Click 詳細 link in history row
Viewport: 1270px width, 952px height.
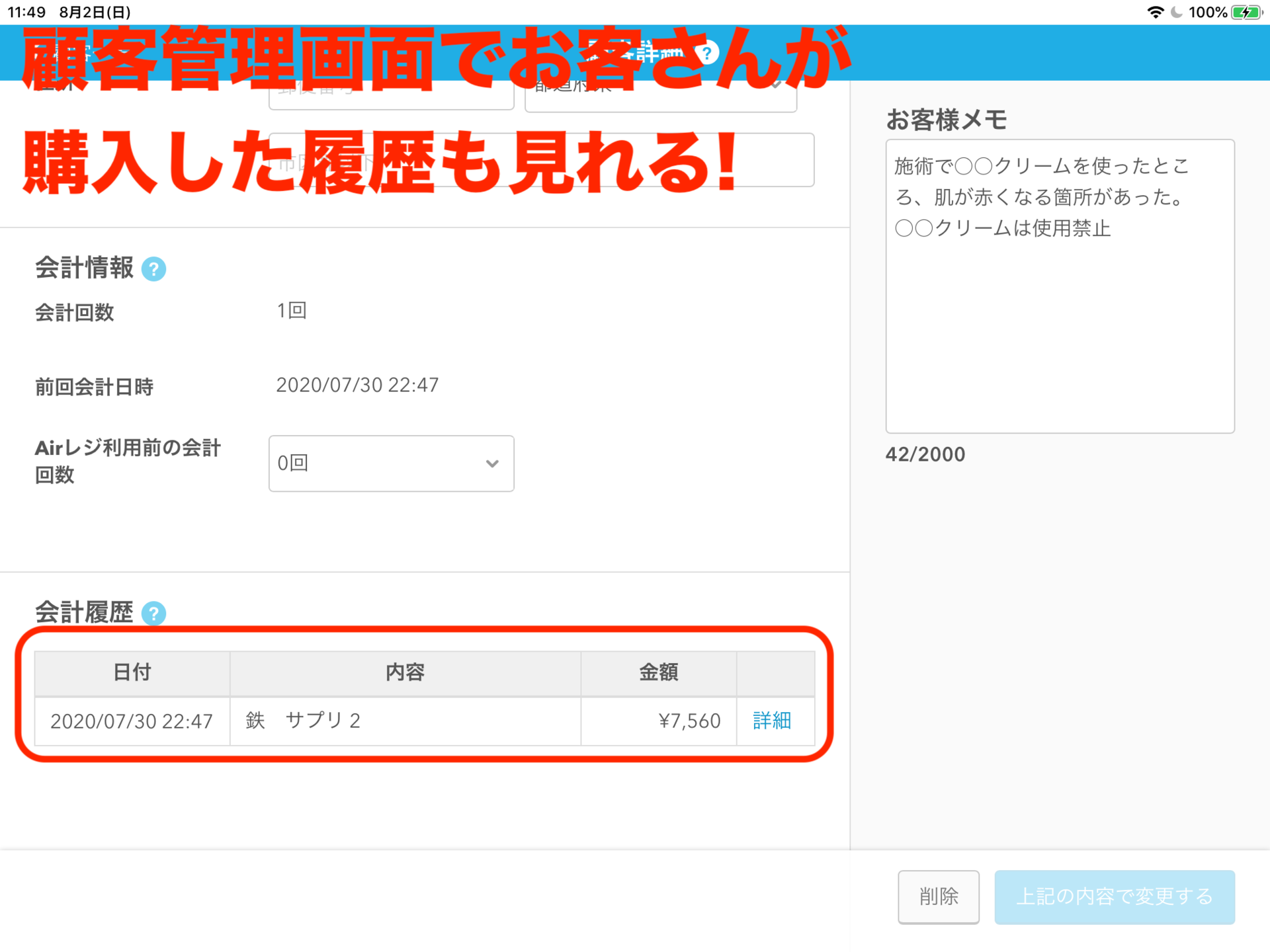pyautogui.click(x=772, y=721)
